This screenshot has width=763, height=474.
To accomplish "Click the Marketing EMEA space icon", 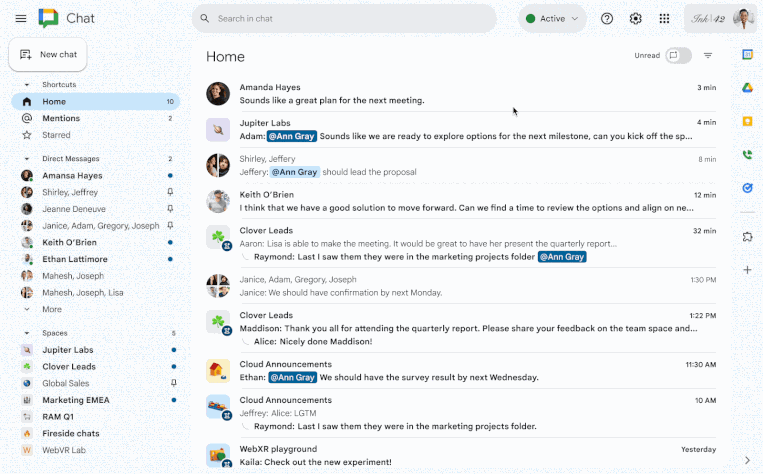I will click(x=27, y=400).
